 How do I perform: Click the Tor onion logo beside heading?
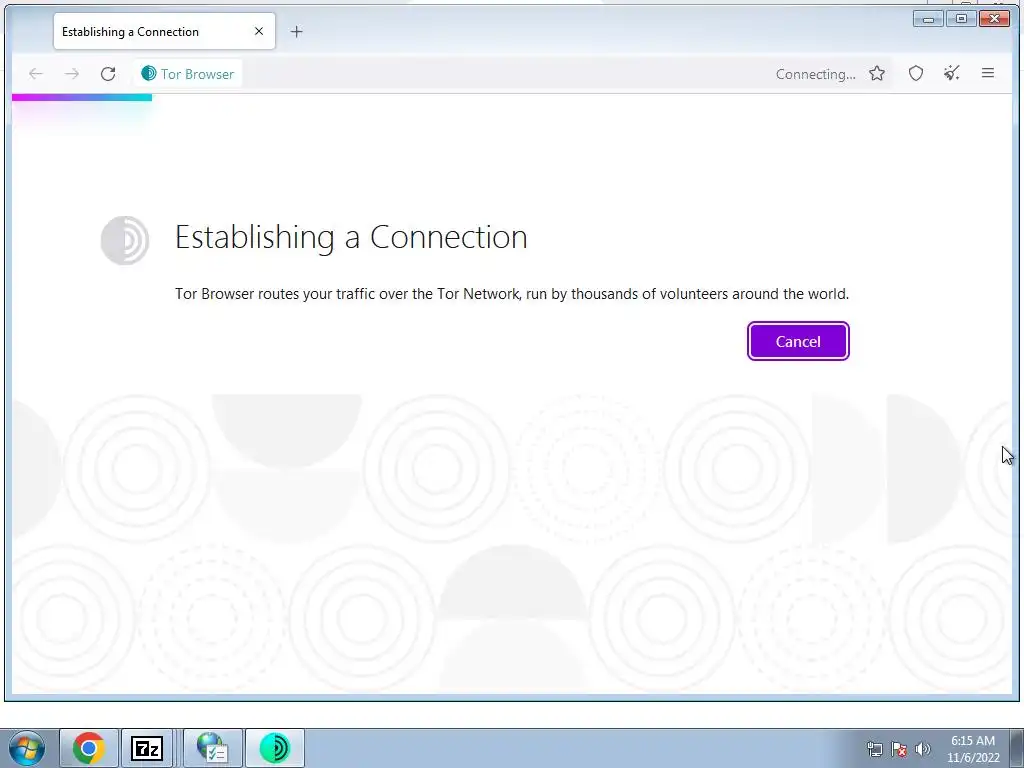125,240
